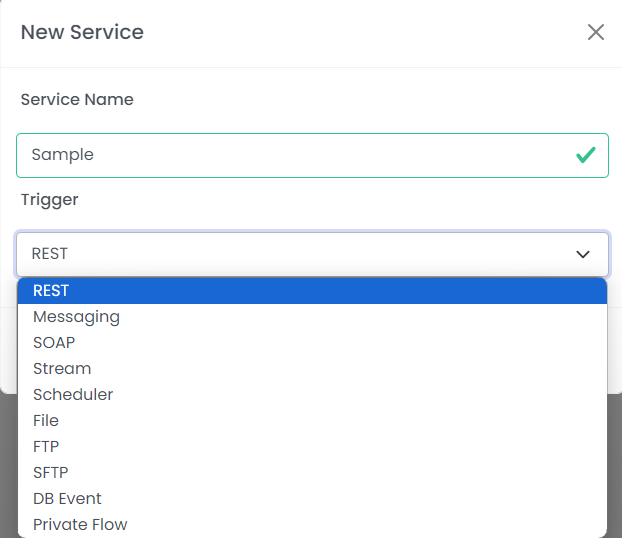Click the Trigger field label

pyautogui.click(x=50, y=200)
